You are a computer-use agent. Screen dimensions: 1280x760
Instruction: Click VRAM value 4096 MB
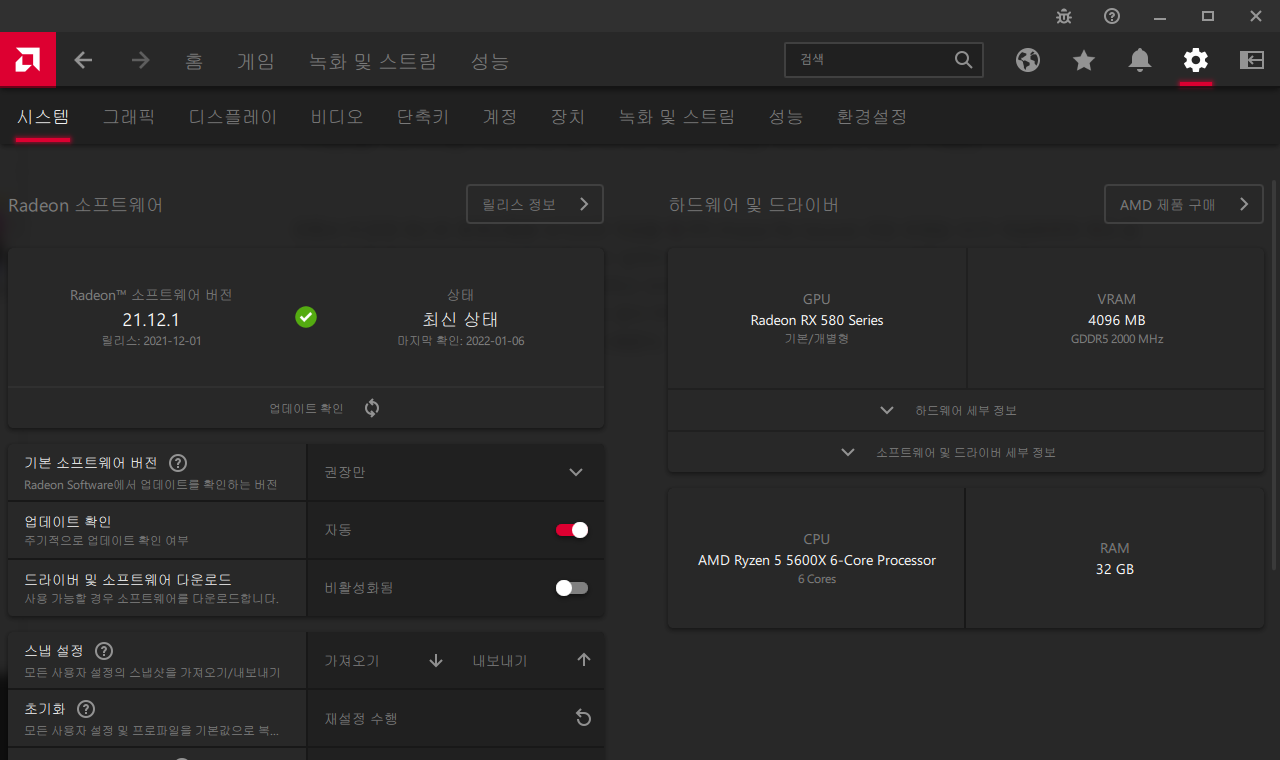click(1116, 320)
